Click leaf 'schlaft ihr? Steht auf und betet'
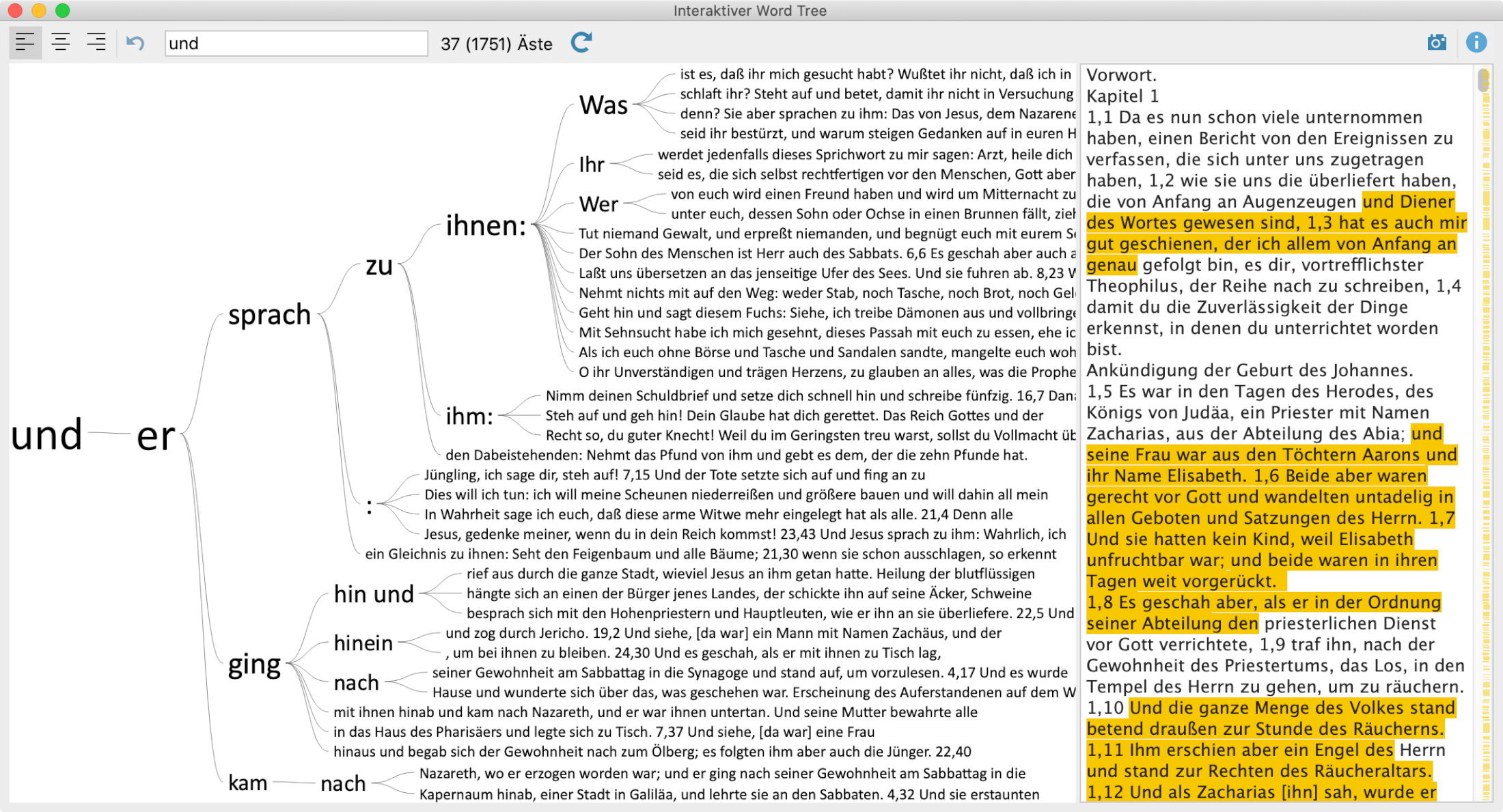Image resolution: width=1503 pixels, height=812 pixels. [877, 94]
